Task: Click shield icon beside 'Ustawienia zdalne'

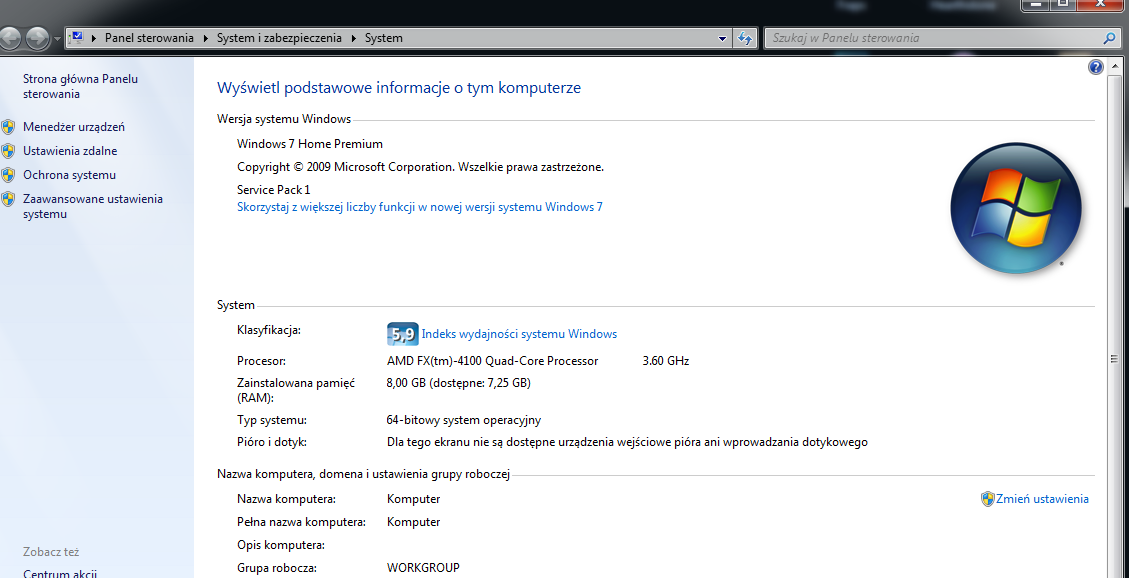Action: pos(8,151)
